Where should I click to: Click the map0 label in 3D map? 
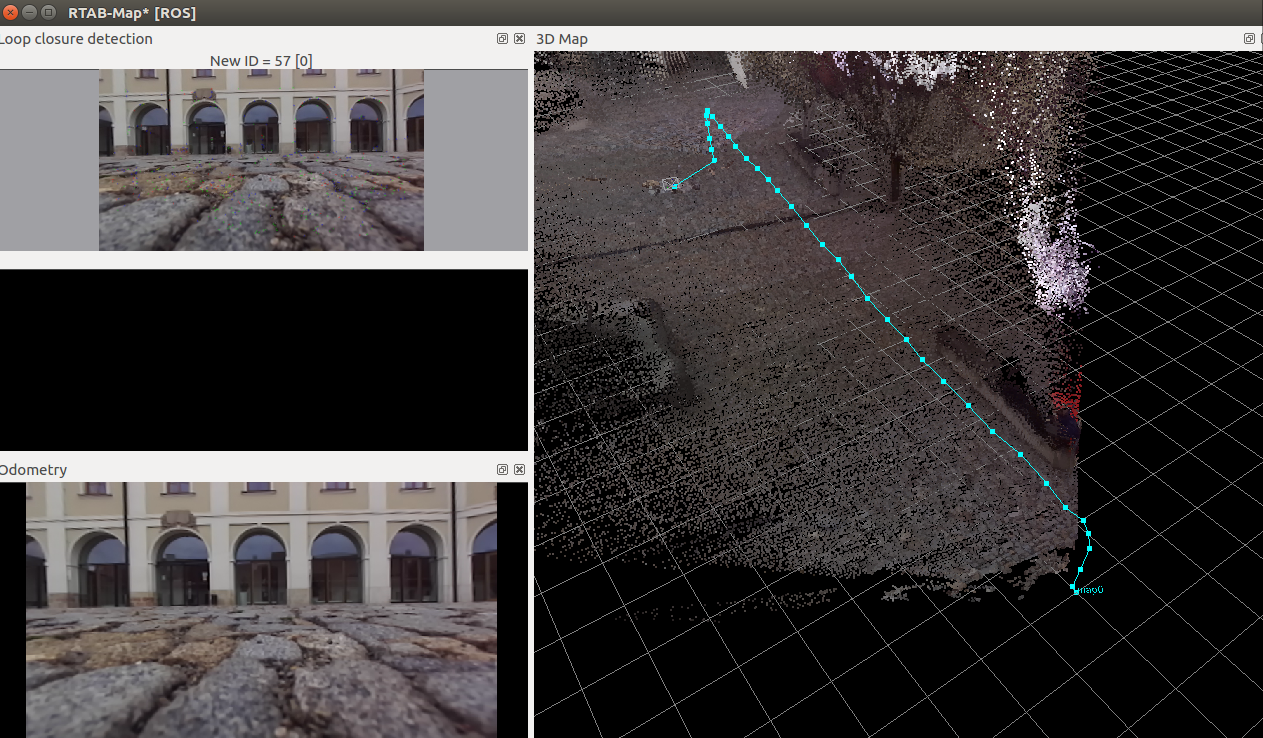click(x=1091, y=590)
